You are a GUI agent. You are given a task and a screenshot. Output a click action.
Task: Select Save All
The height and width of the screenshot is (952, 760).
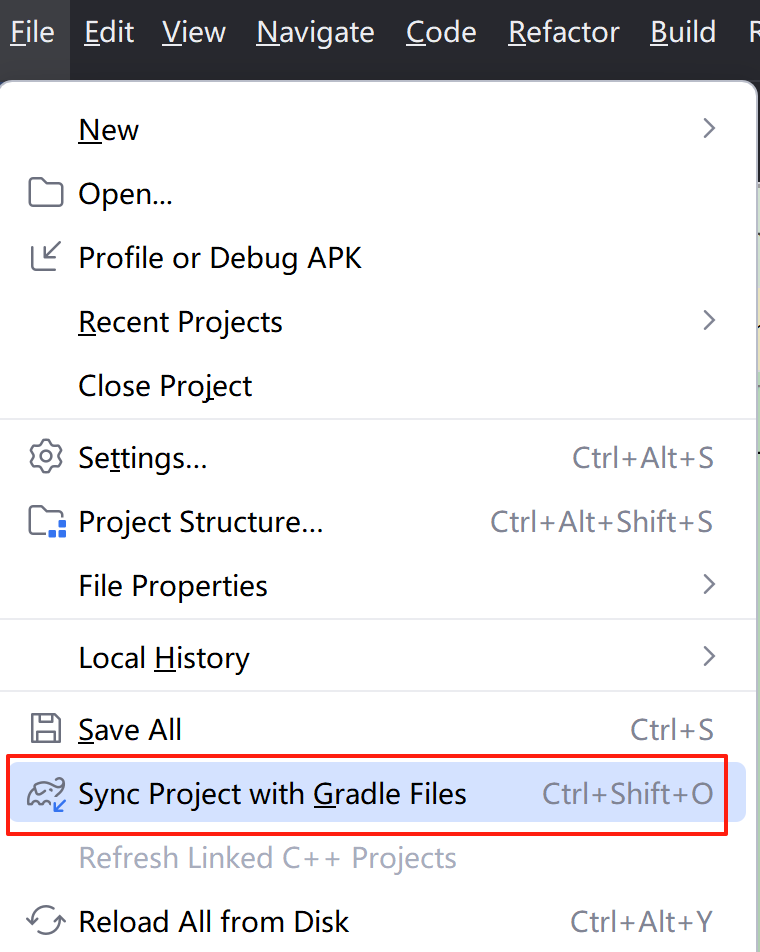[130, 729]
